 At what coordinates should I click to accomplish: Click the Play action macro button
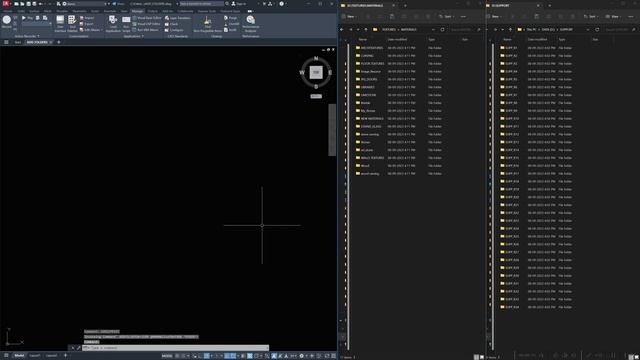tap(27, 18)
